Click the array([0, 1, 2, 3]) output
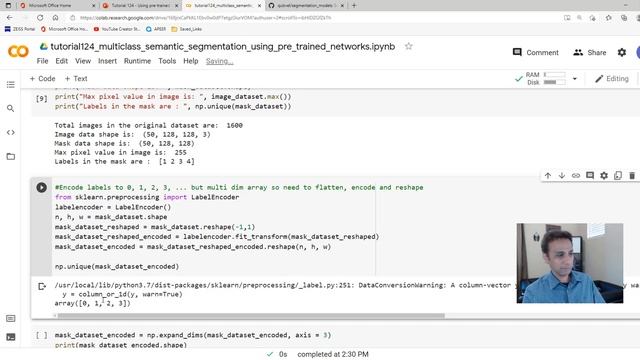 coord(93,303)
